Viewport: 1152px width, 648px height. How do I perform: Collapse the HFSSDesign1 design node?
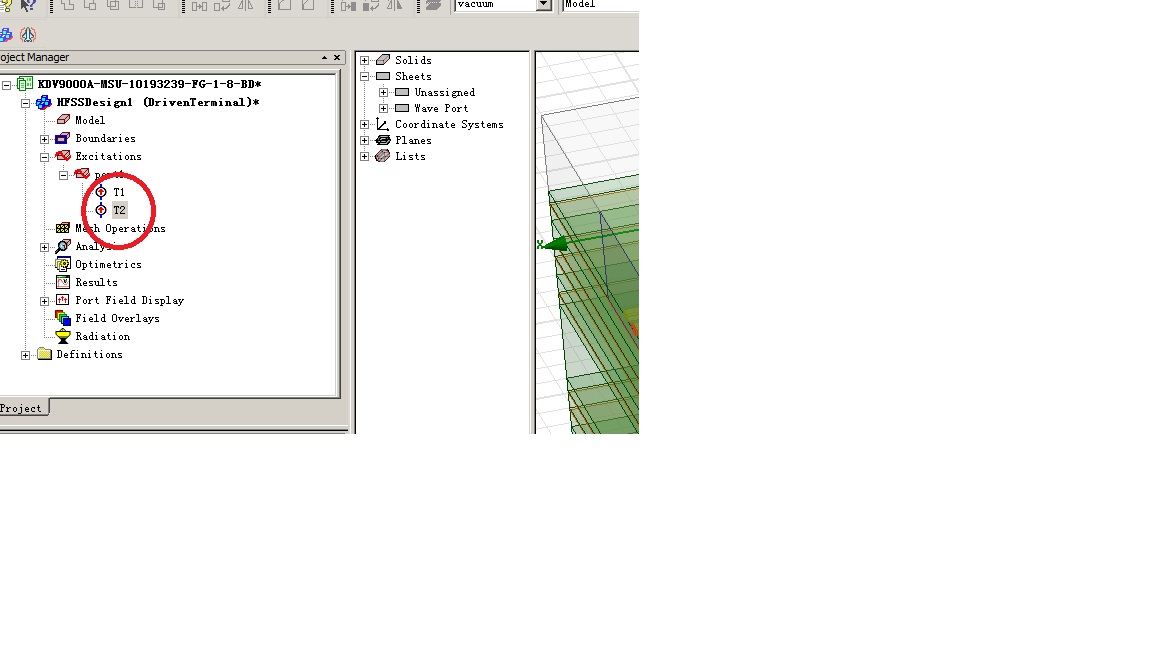(26, 103)
